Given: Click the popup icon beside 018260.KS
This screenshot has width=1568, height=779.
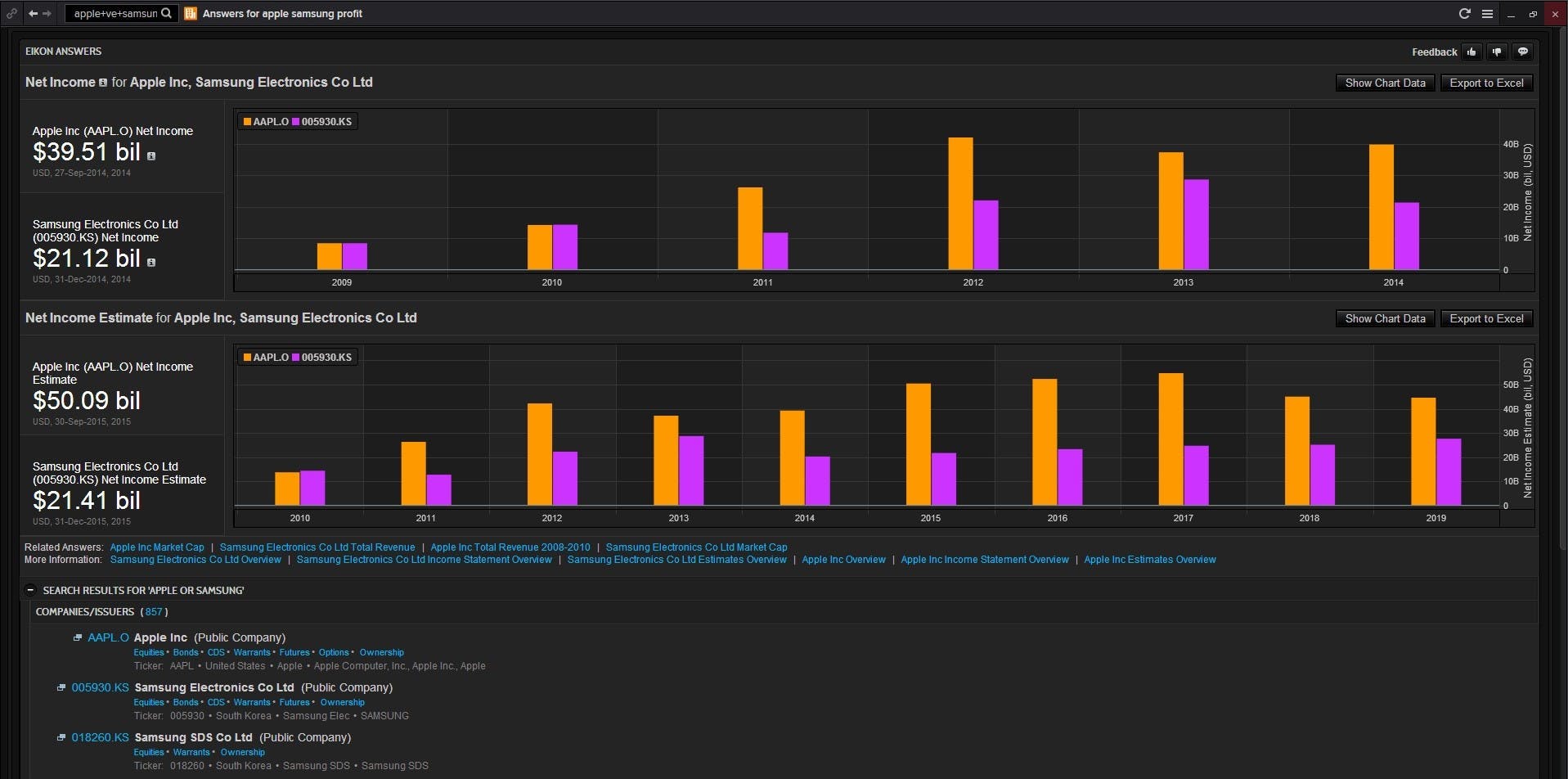Looking at the screenshot, I should (x=61, y=737).
